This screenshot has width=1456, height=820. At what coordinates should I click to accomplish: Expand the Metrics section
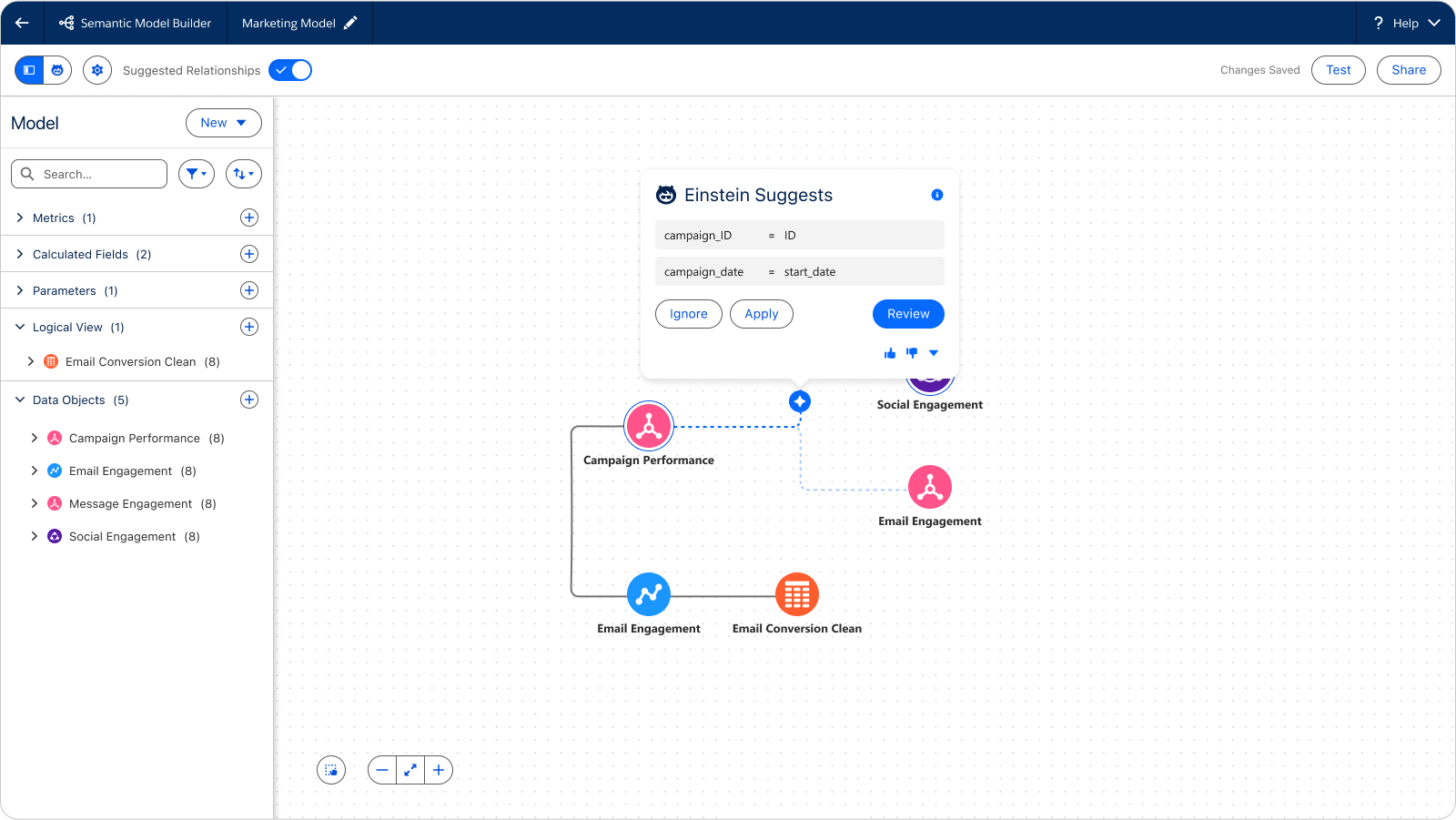coord(20,218)
